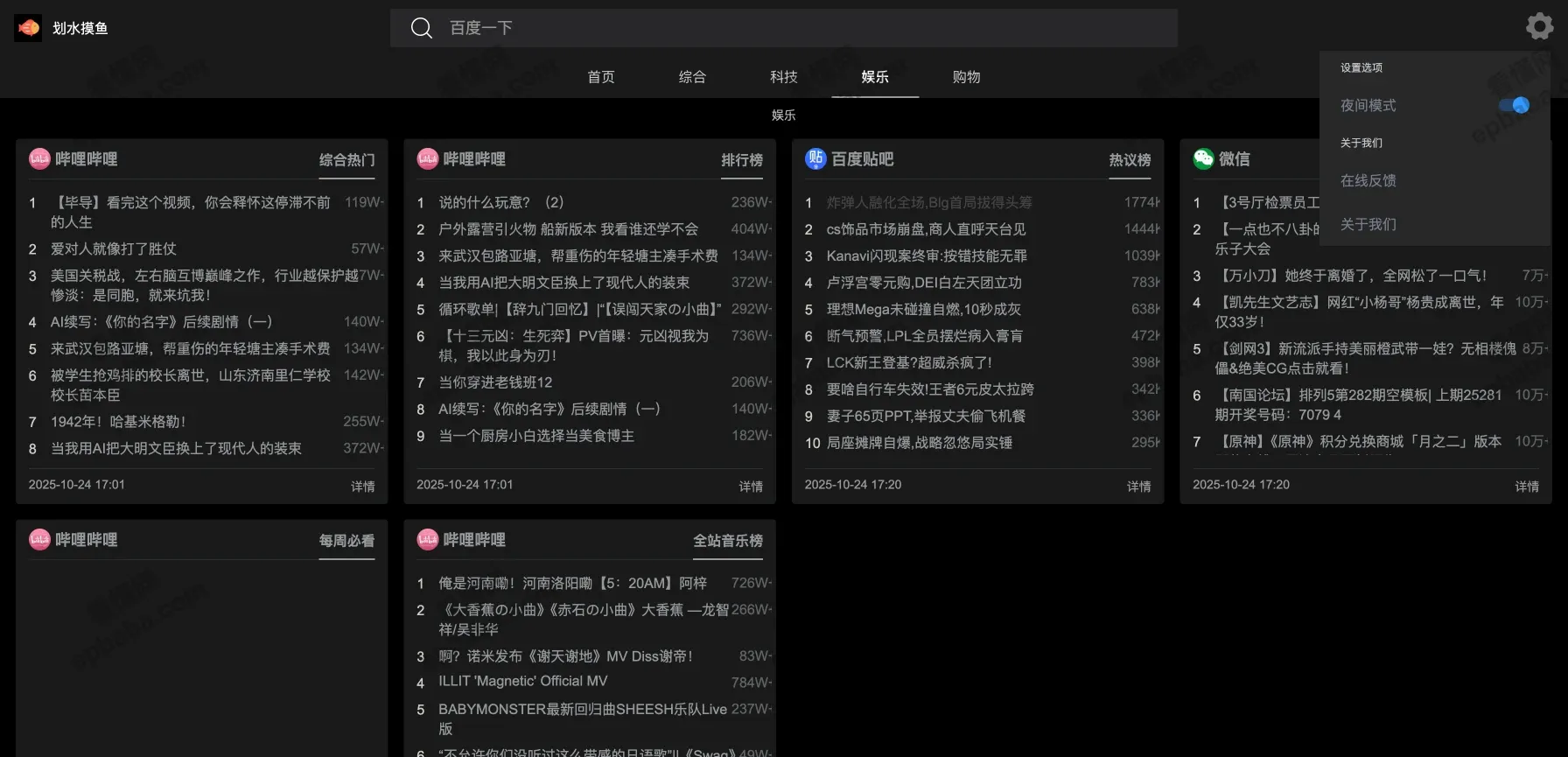Open item 【十三元凶：生死弈】PV首曝
1568x757 pixels.
coord(573,345)
